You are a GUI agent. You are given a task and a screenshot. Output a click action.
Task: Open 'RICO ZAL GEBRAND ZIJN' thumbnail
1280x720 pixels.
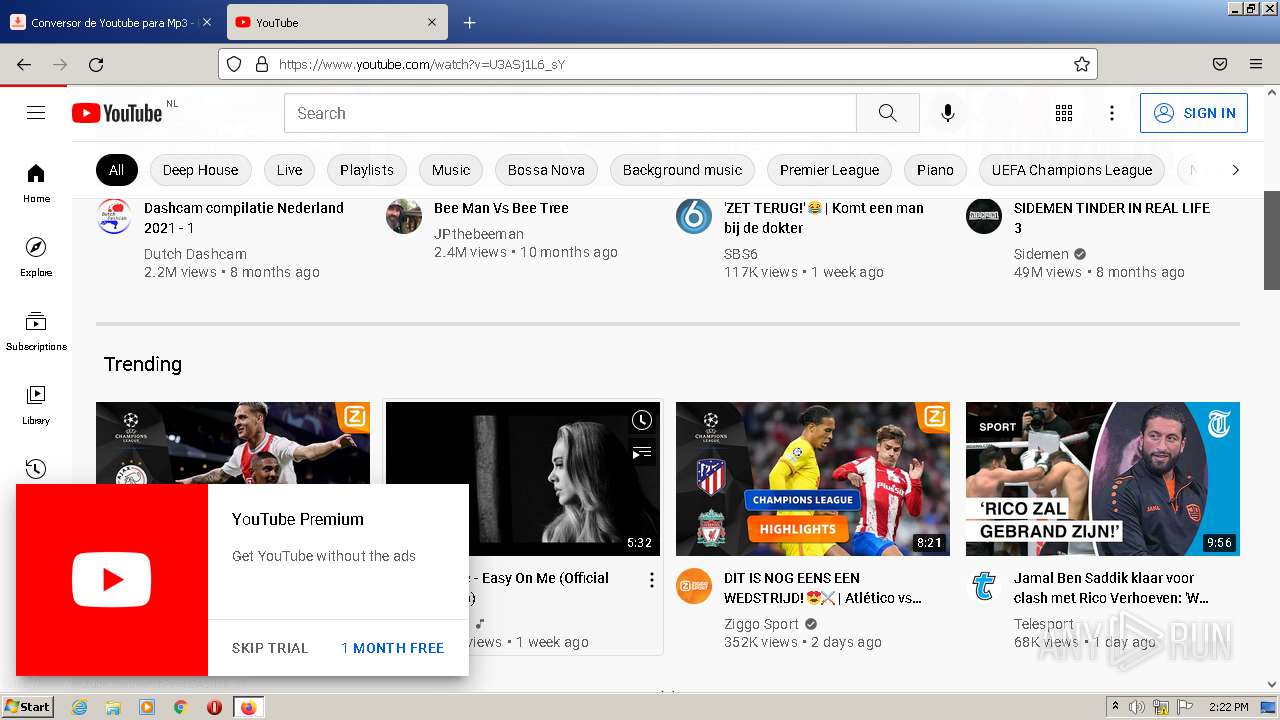click(1103, 479)
